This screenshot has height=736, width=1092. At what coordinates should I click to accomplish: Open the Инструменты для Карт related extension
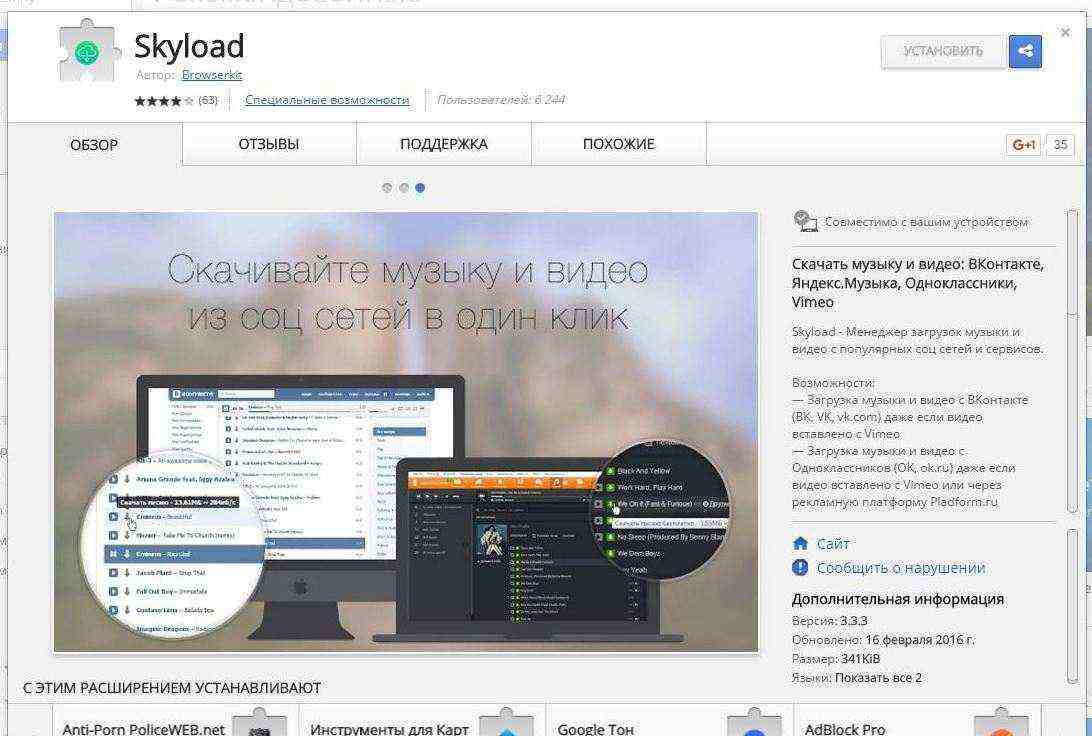click(422, 721)
